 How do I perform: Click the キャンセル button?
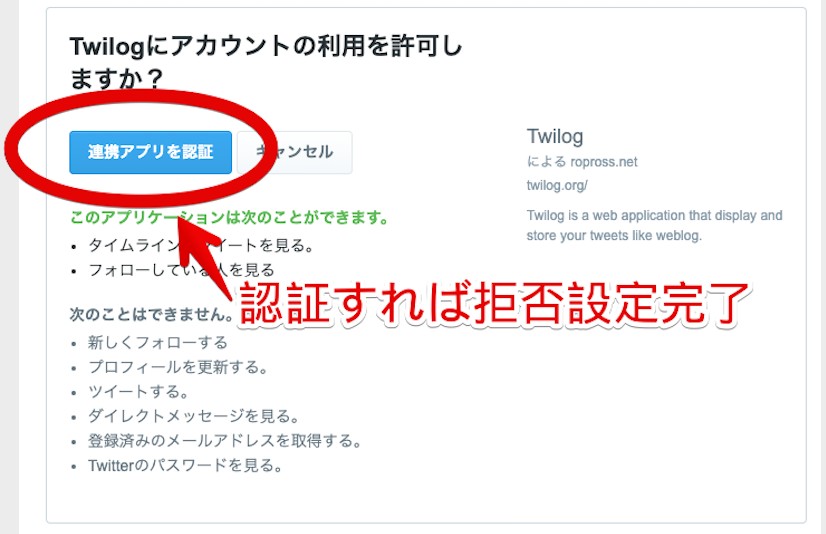(x=294, y=152)
